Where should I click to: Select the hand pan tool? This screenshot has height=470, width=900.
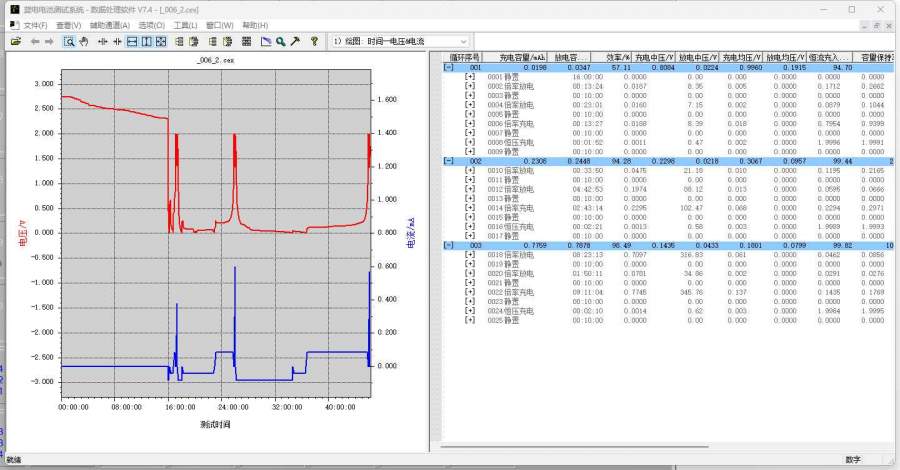pos(84,42)
